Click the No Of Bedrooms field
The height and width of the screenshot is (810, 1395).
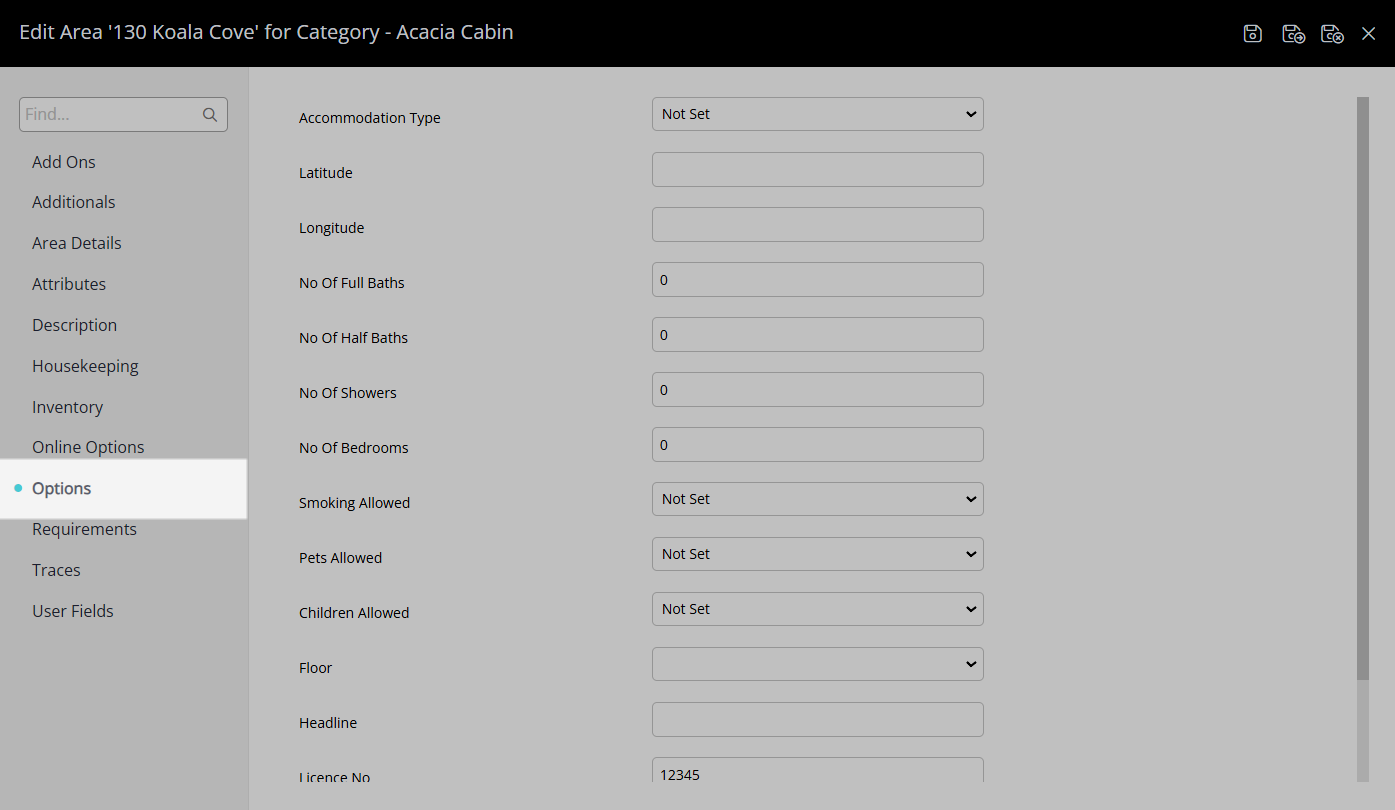pos(818,444)
